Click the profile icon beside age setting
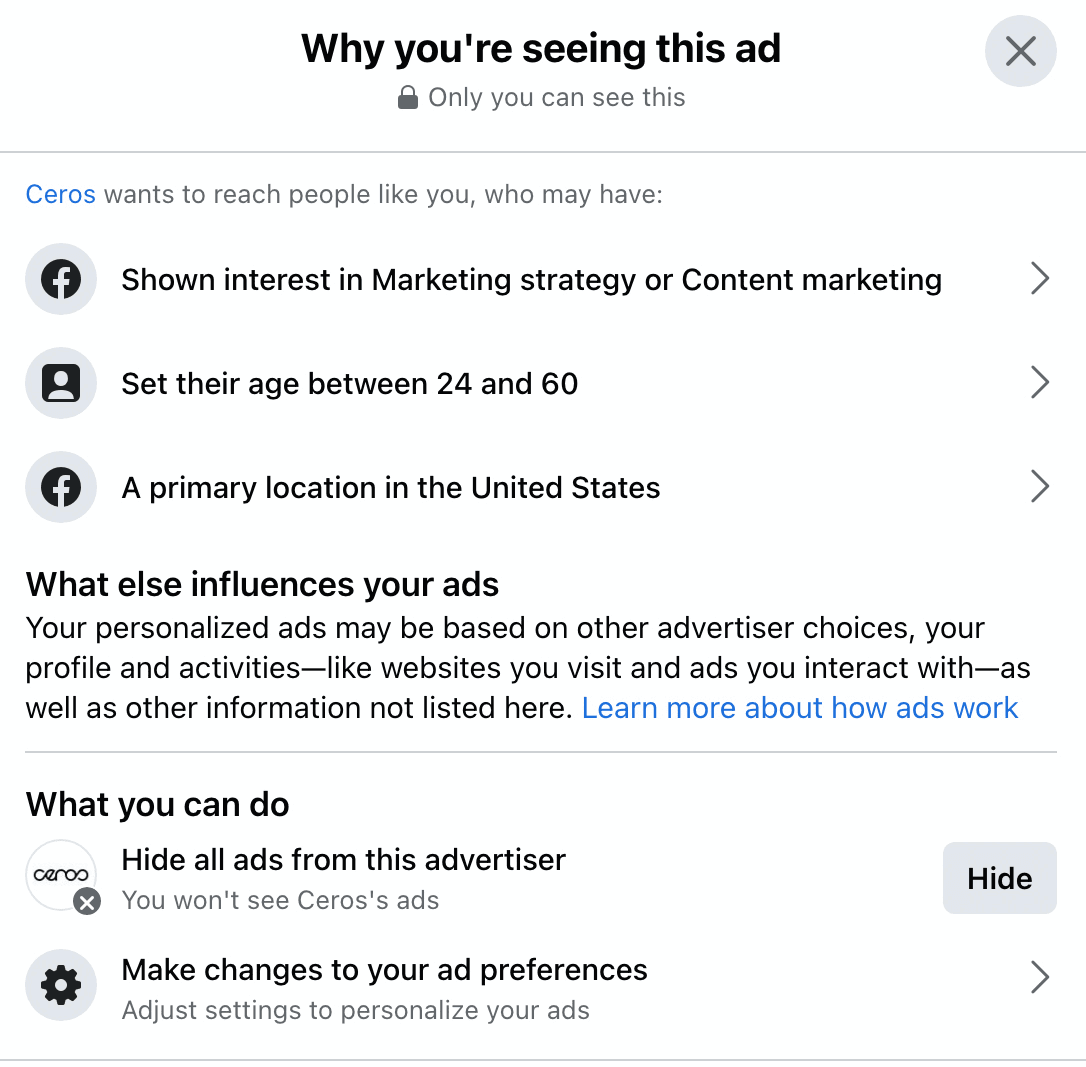This screenshot has height=1067, width=1086. click(x=61, y=383)
